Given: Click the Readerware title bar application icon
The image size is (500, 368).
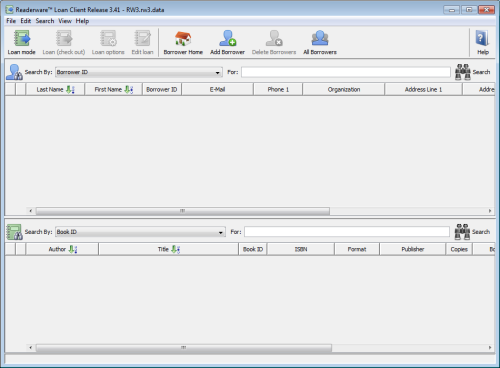Looking at the screenshot, I should tap(9, 9).
